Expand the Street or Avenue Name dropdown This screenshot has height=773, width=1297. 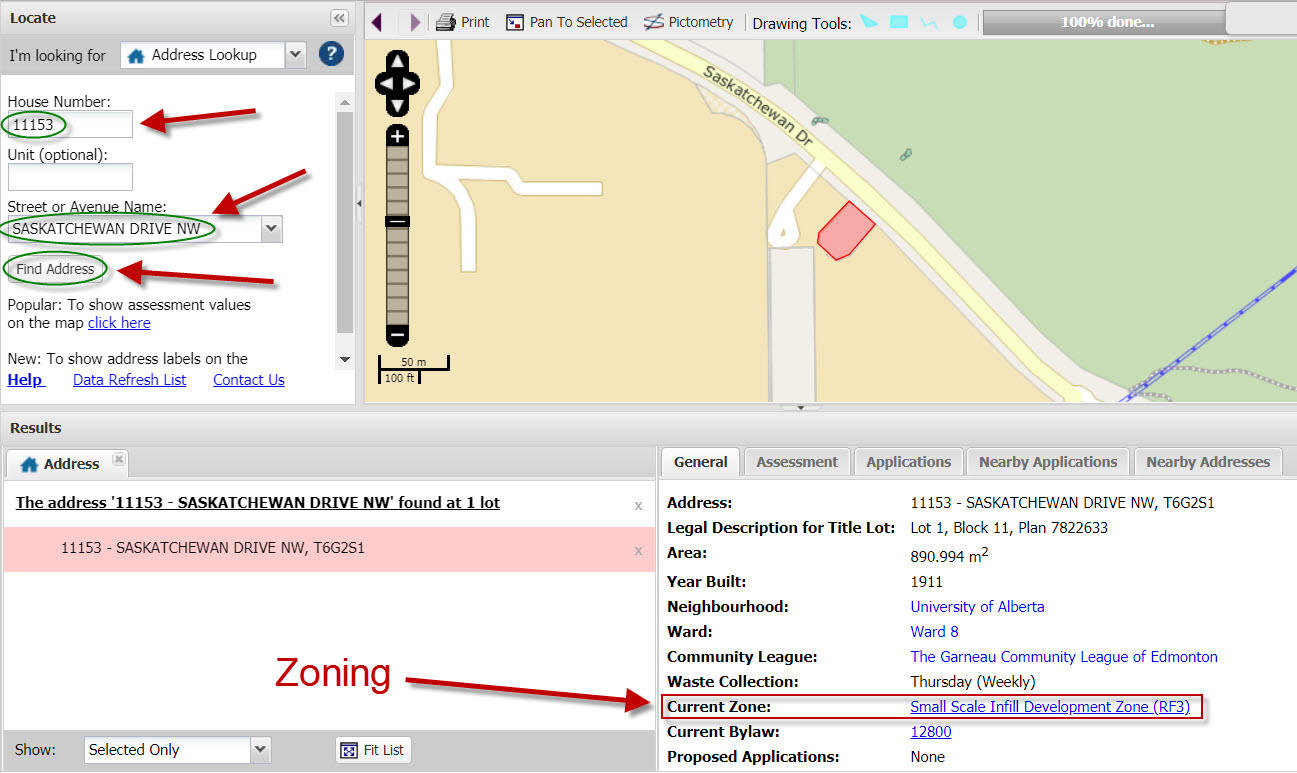[270, 229]
